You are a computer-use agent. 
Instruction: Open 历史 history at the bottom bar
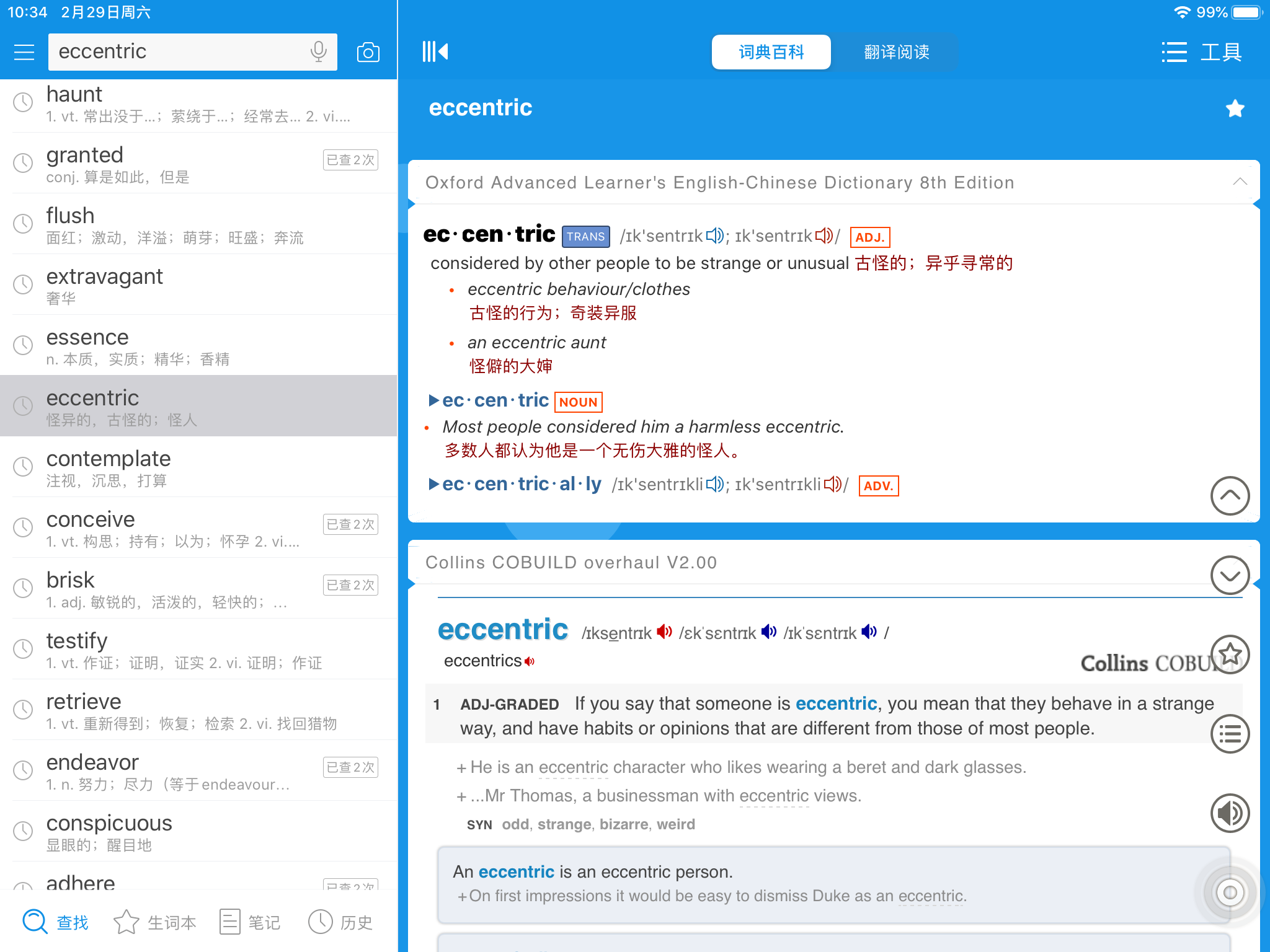pos(339,922)
